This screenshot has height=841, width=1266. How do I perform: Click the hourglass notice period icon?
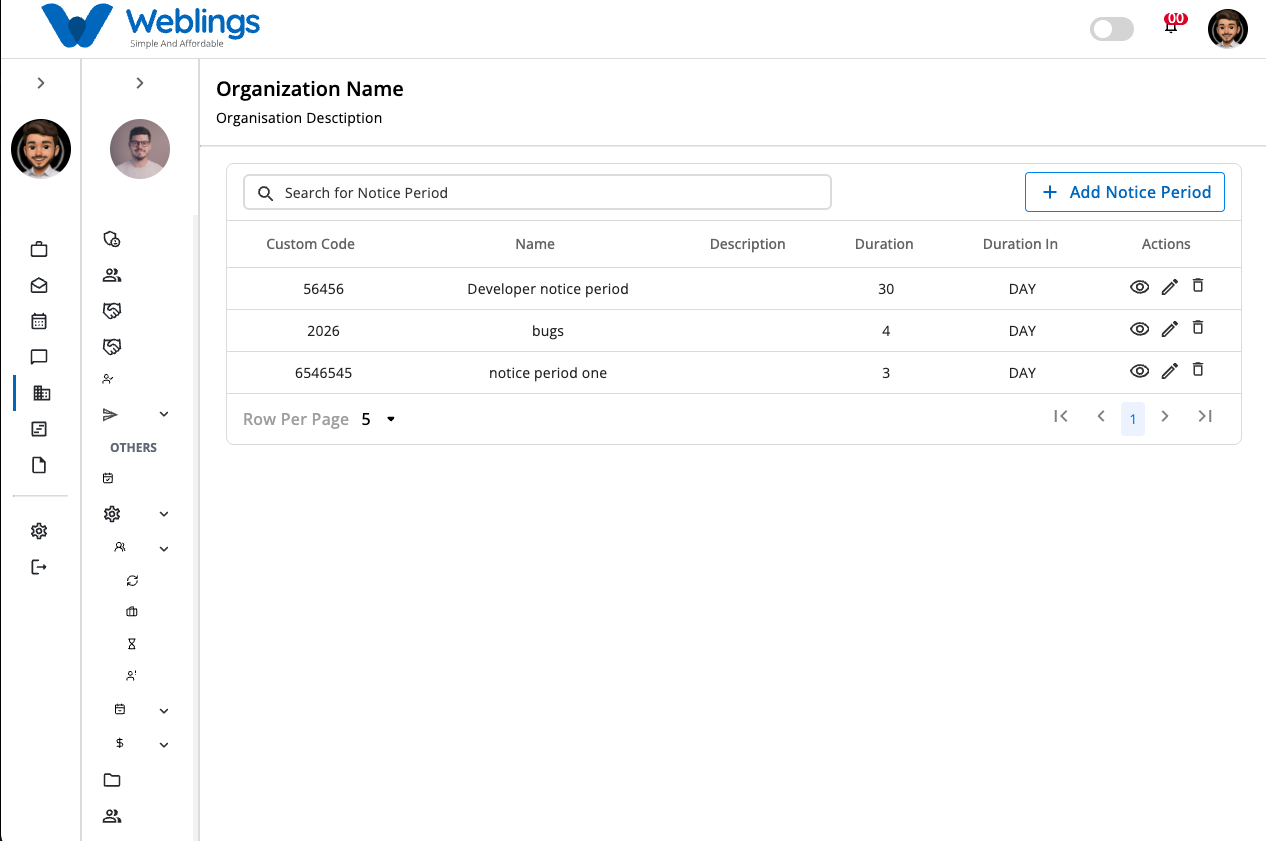(x=131, y=644)
